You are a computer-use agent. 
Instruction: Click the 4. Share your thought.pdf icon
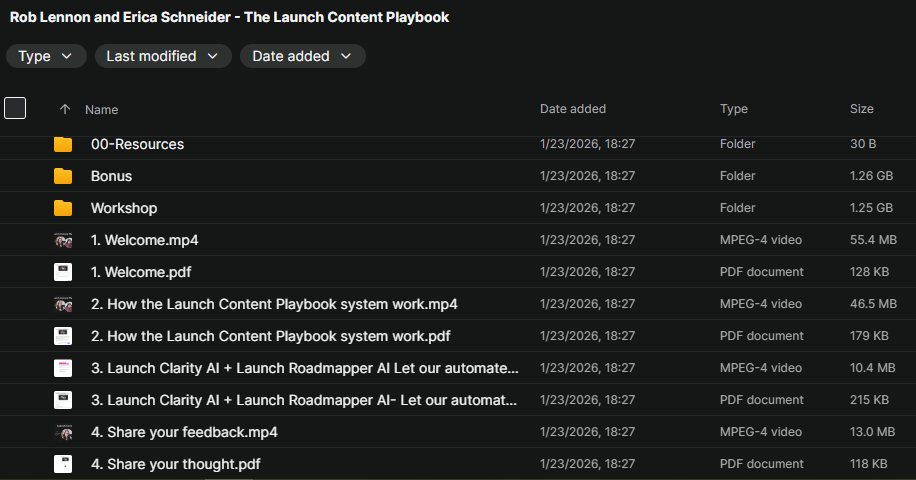(63, 464)
